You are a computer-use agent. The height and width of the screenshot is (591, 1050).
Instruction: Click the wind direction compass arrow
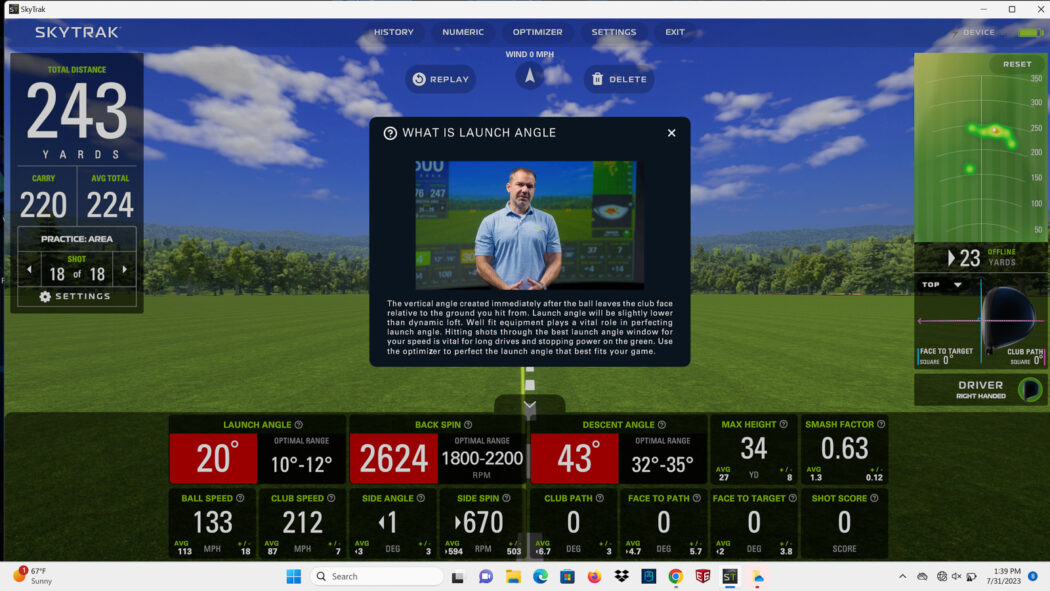(x=529, y=76)
